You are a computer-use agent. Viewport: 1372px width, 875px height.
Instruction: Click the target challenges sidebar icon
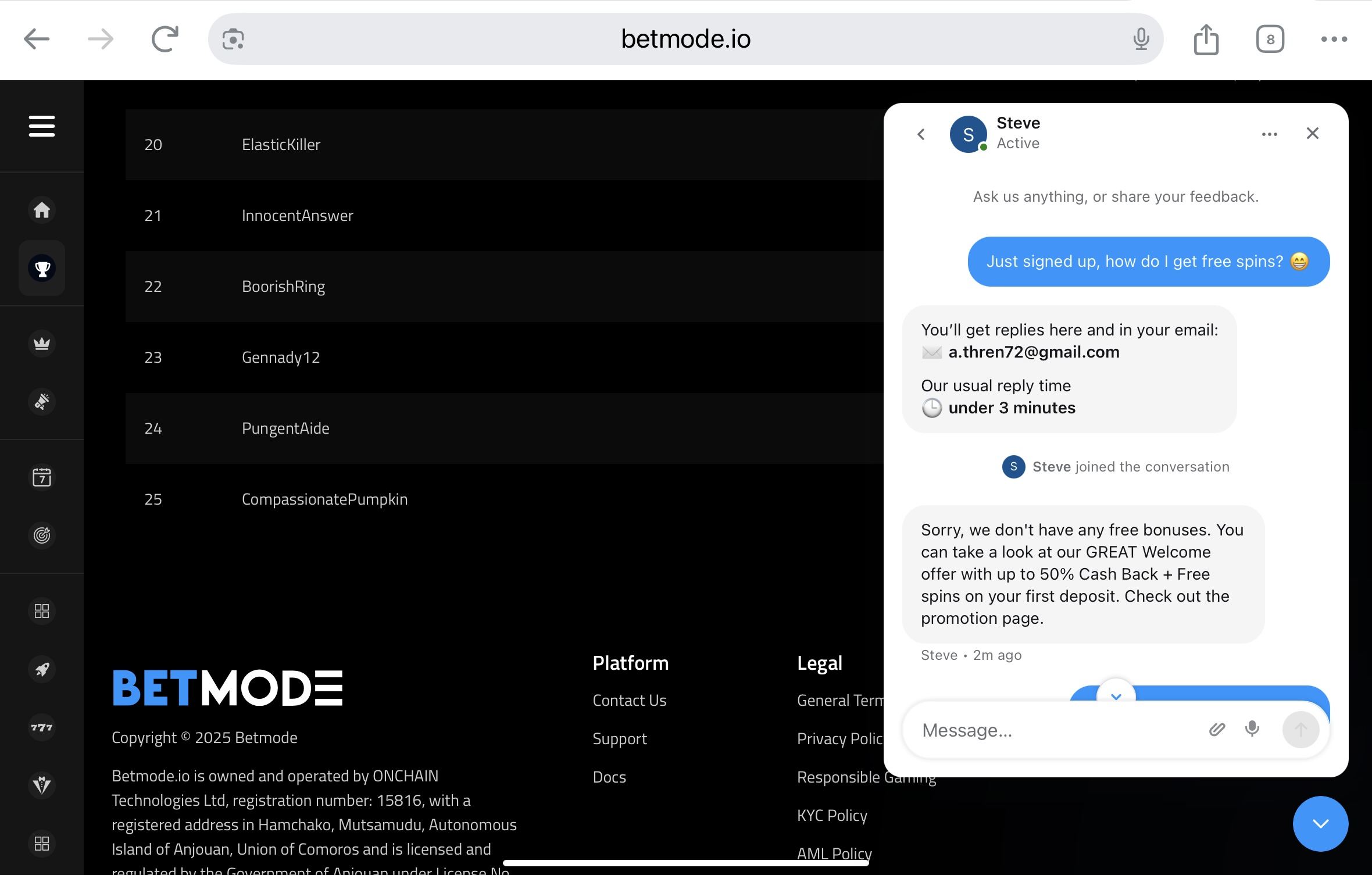tap(42, 535)
